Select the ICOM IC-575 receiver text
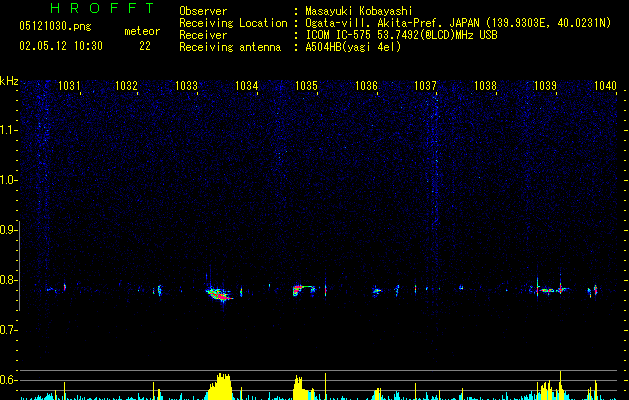629x400 pixels. 401,35
